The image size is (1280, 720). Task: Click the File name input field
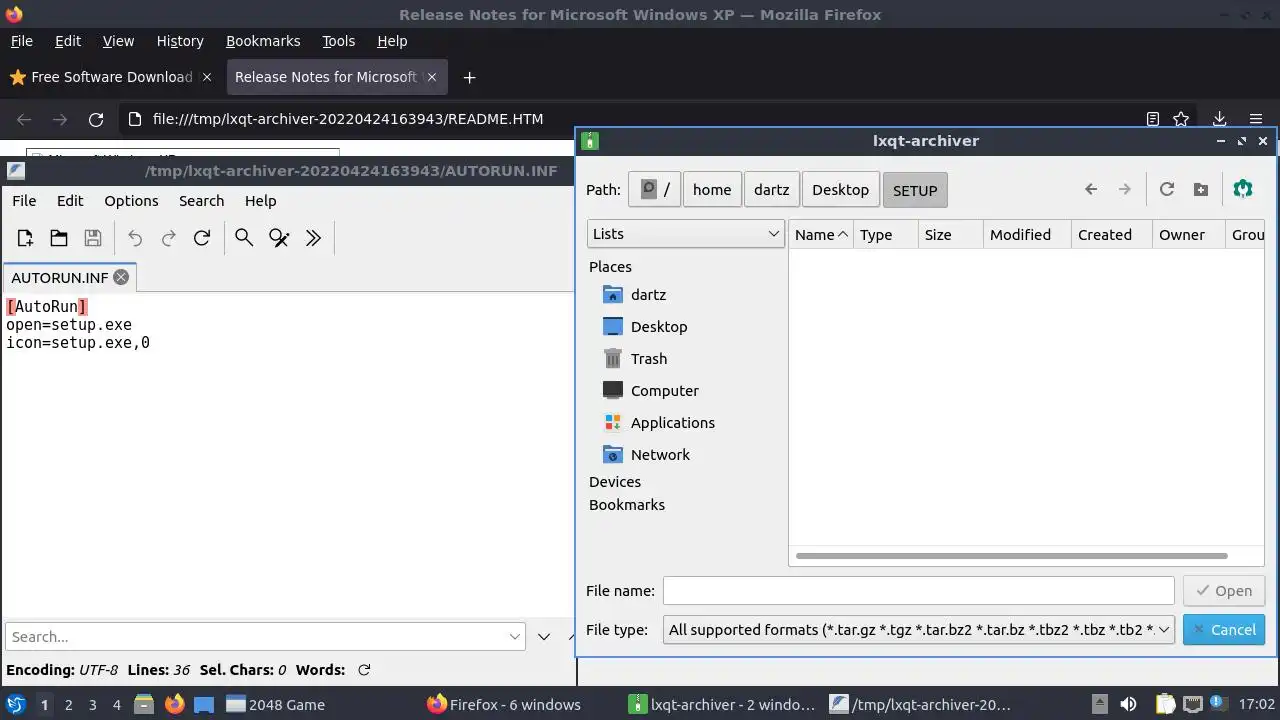point(918,591)
